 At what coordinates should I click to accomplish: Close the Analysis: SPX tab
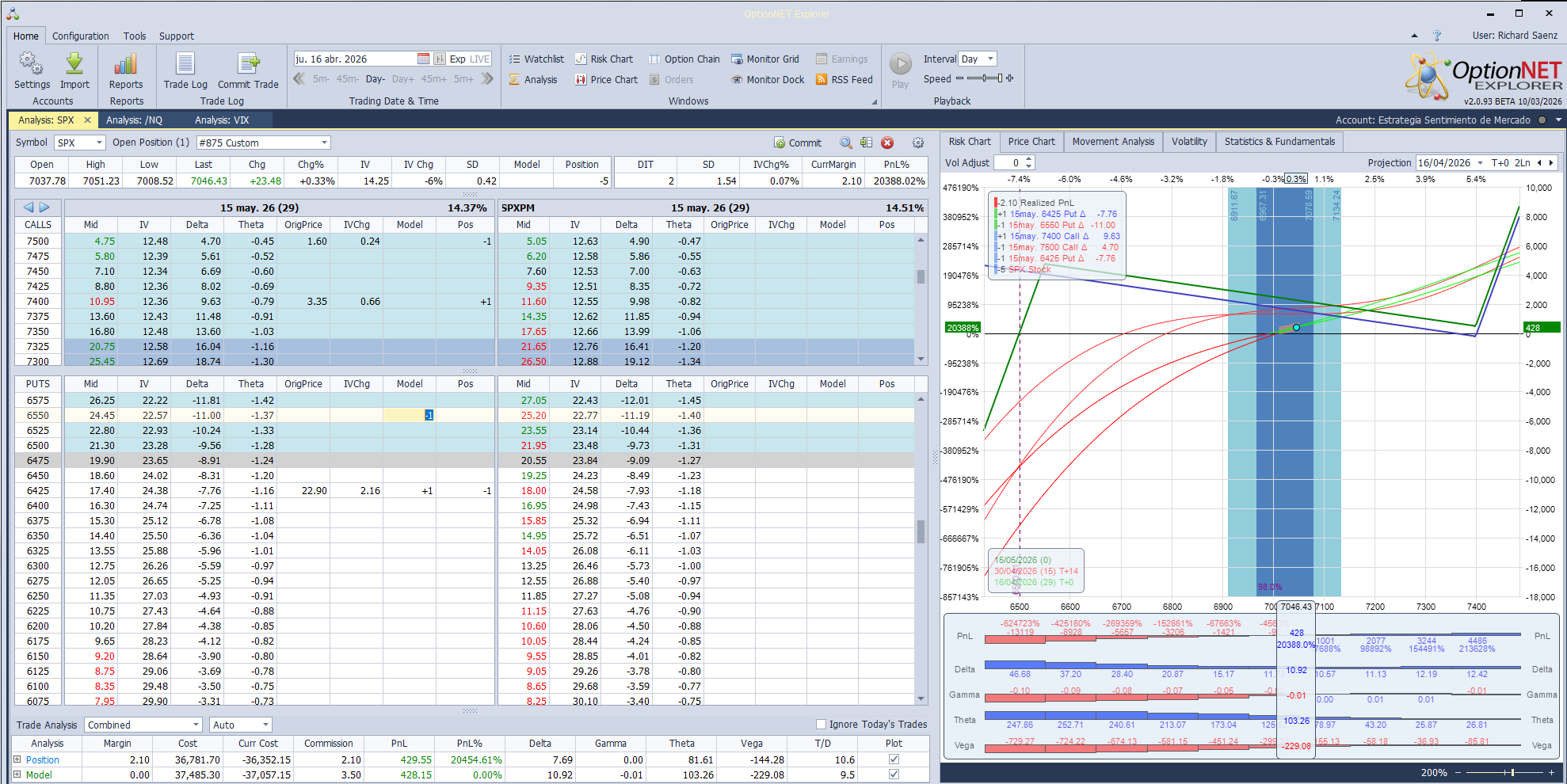(x=87, y=120)
